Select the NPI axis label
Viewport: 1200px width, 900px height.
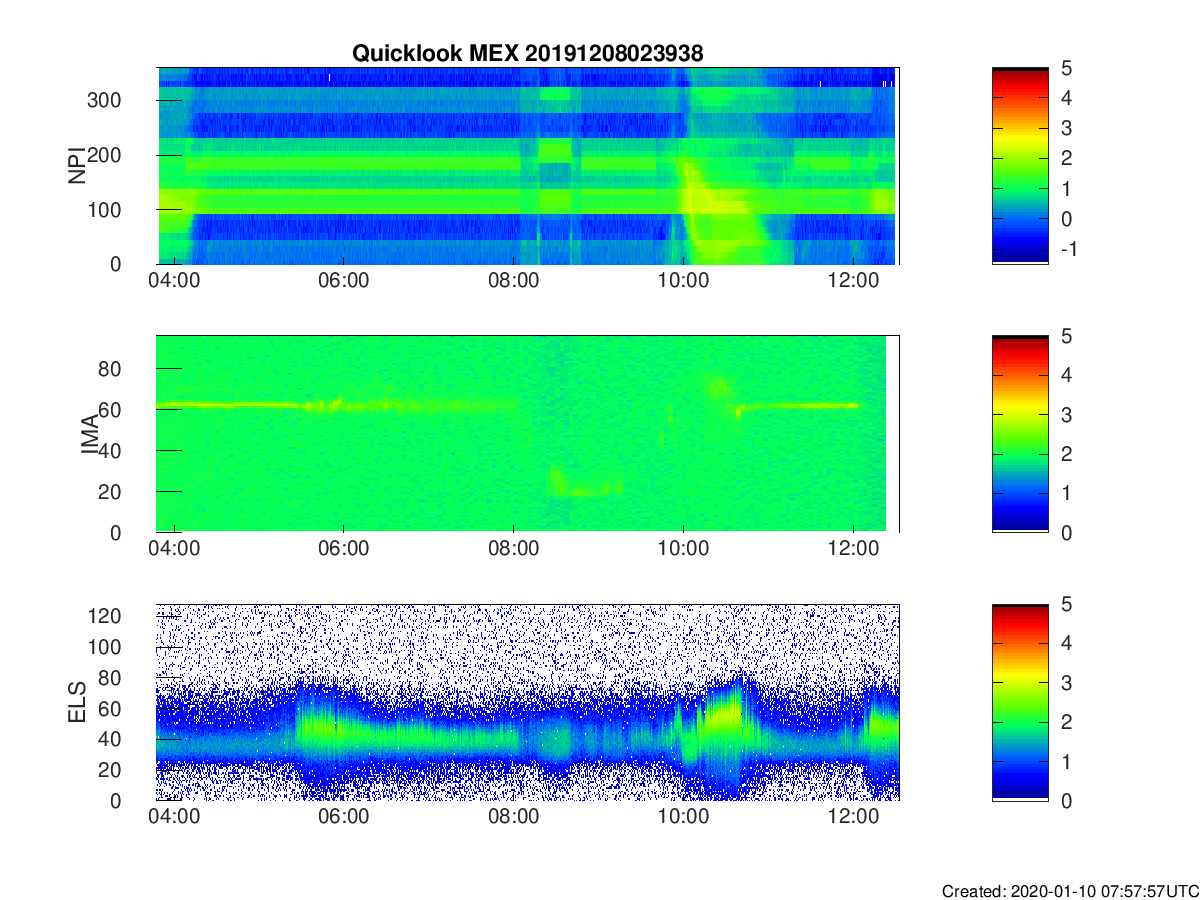76,165
